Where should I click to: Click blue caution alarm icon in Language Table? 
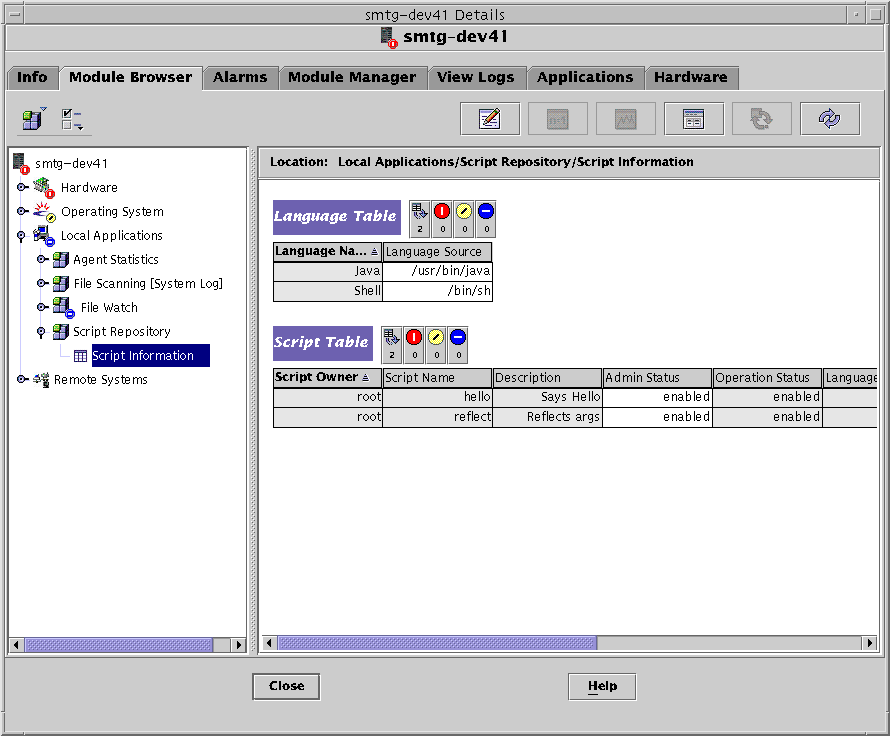tap(486, 218)
